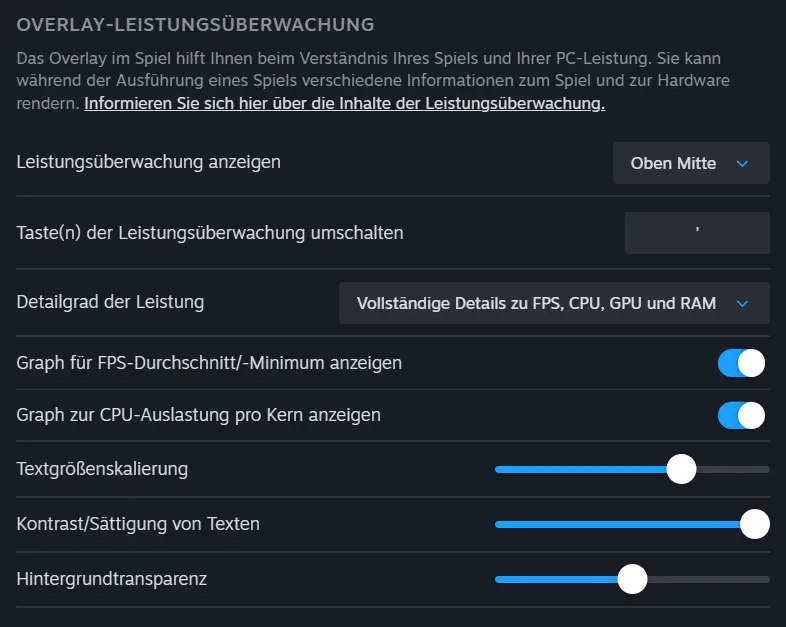Click the Kontrast/Sättigung von Texten slider knob
786x627 pixels.
pyautogui.click(x=754, y=523)
